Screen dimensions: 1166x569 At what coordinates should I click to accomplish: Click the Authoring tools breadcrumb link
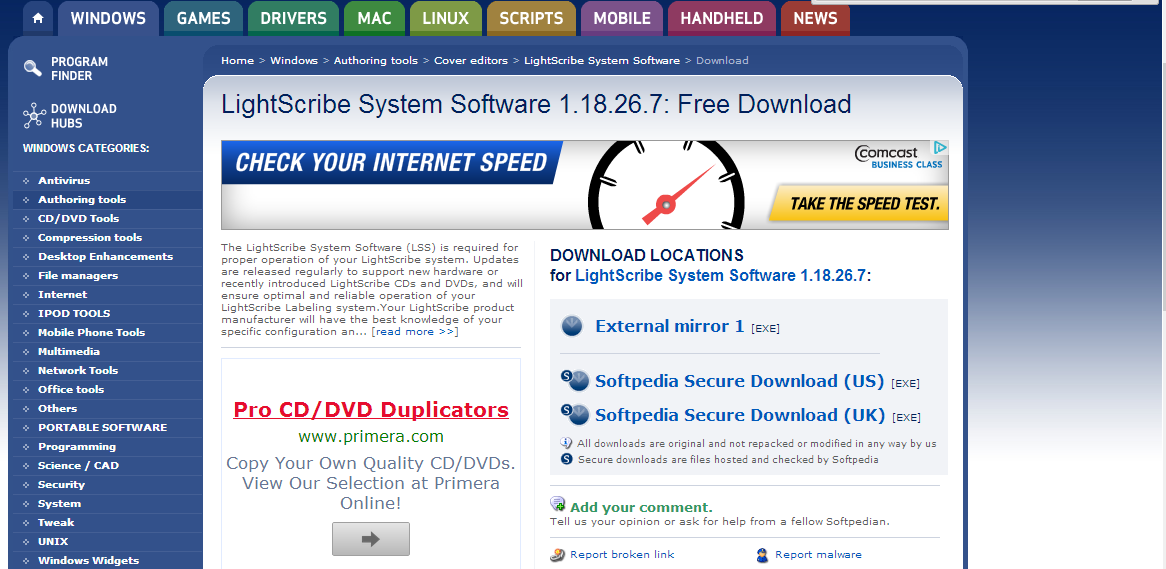376,60
